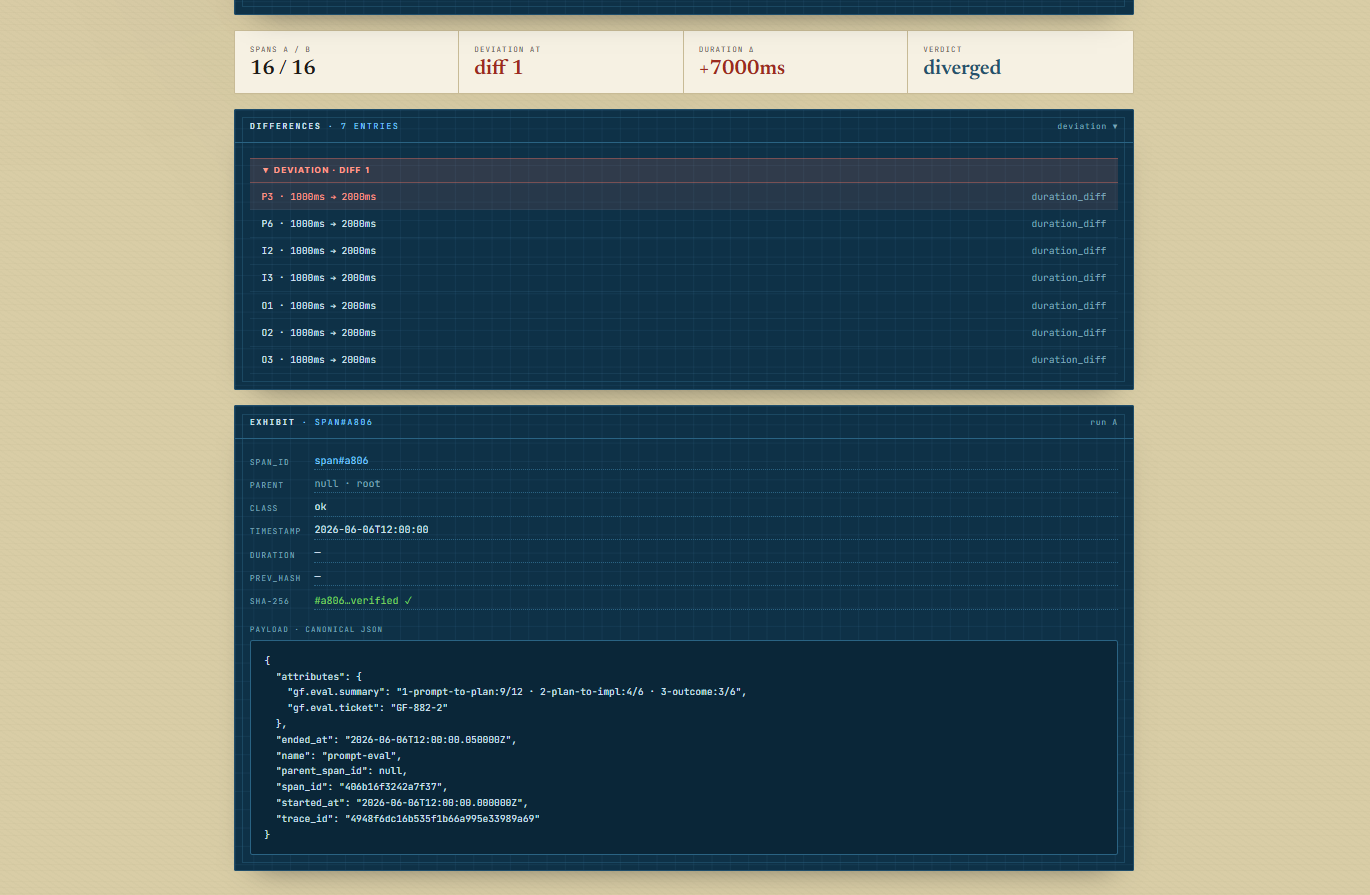Viewport: 1370px width, 895px height.
Task: Click the span_id 406b16f3242a7f37 line in payload
Action: (x=362, y=787)
